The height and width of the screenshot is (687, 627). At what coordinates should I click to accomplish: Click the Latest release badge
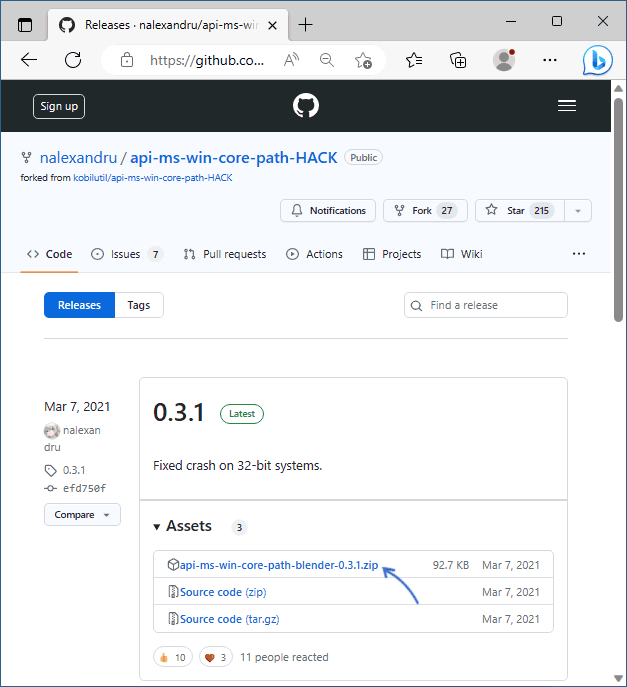tap(242, 414)
